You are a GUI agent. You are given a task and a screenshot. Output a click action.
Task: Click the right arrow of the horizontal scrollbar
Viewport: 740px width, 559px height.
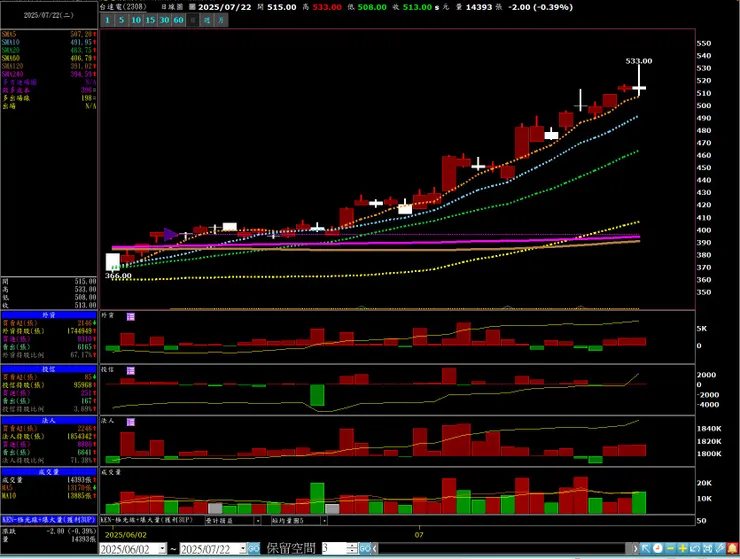pos(635,549)
